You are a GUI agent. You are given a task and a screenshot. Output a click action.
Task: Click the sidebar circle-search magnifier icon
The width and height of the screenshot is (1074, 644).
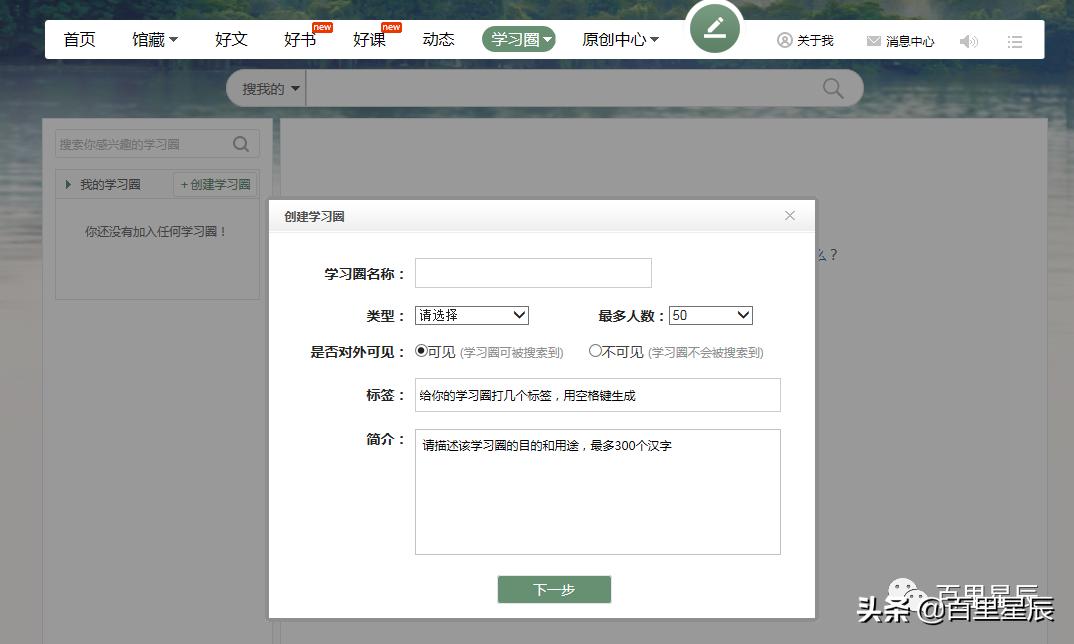241,144
